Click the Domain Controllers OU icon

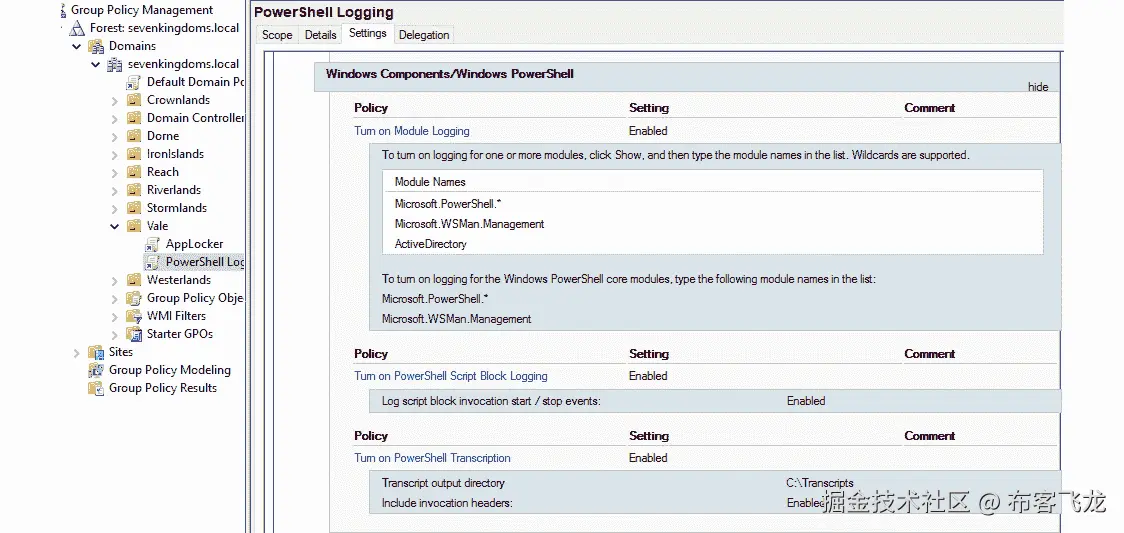coord(134,117)
